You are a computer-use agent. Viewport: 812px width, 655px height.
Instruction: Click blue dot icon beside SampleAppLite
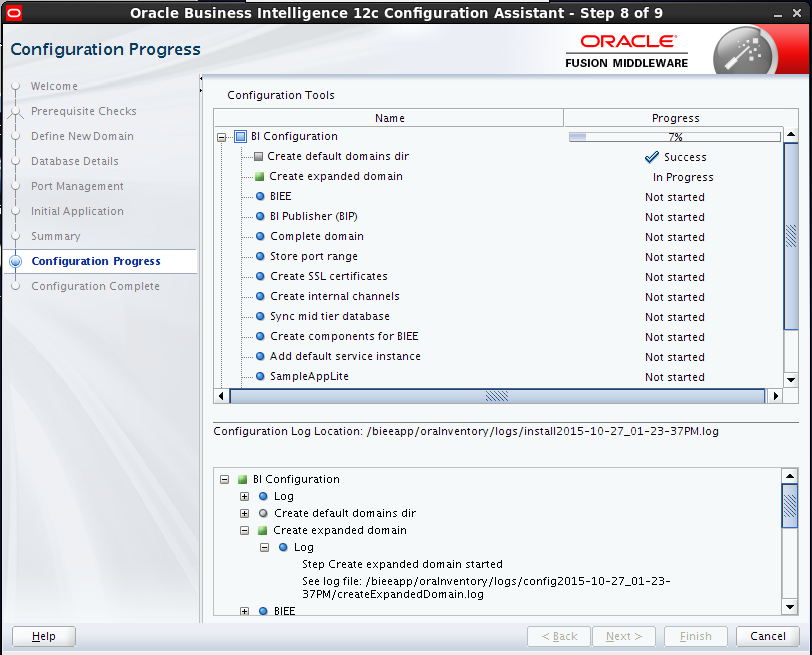click(260, 376)
